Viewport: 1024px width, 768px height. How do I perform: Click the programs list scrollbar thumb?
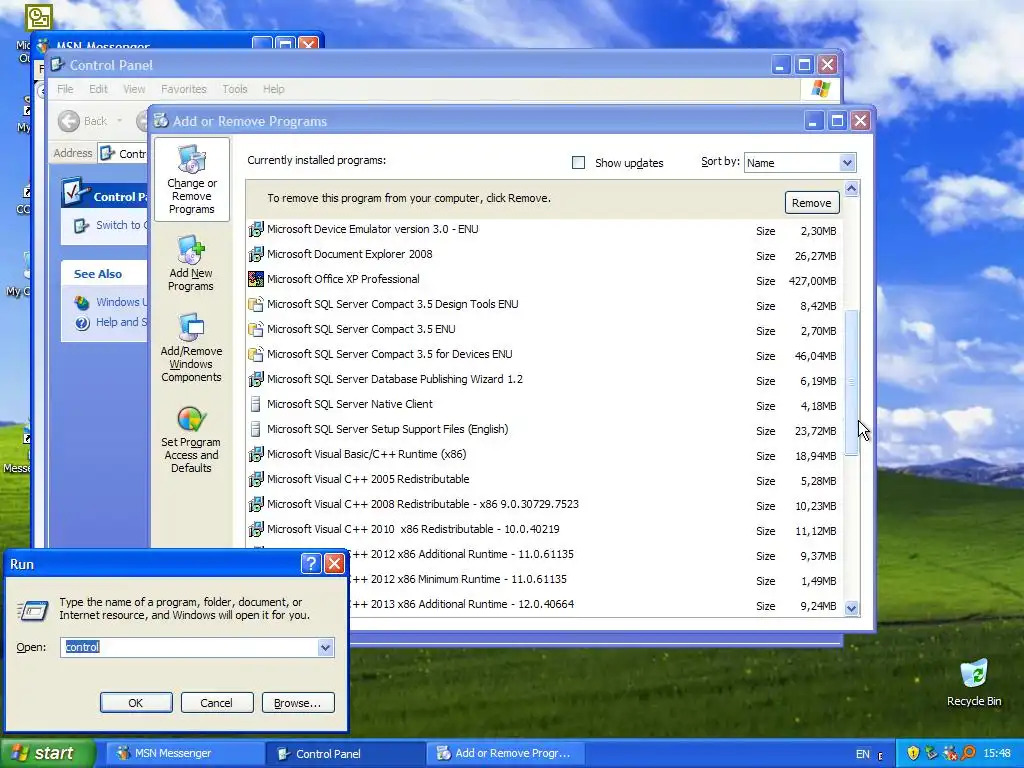pos(851,382)
